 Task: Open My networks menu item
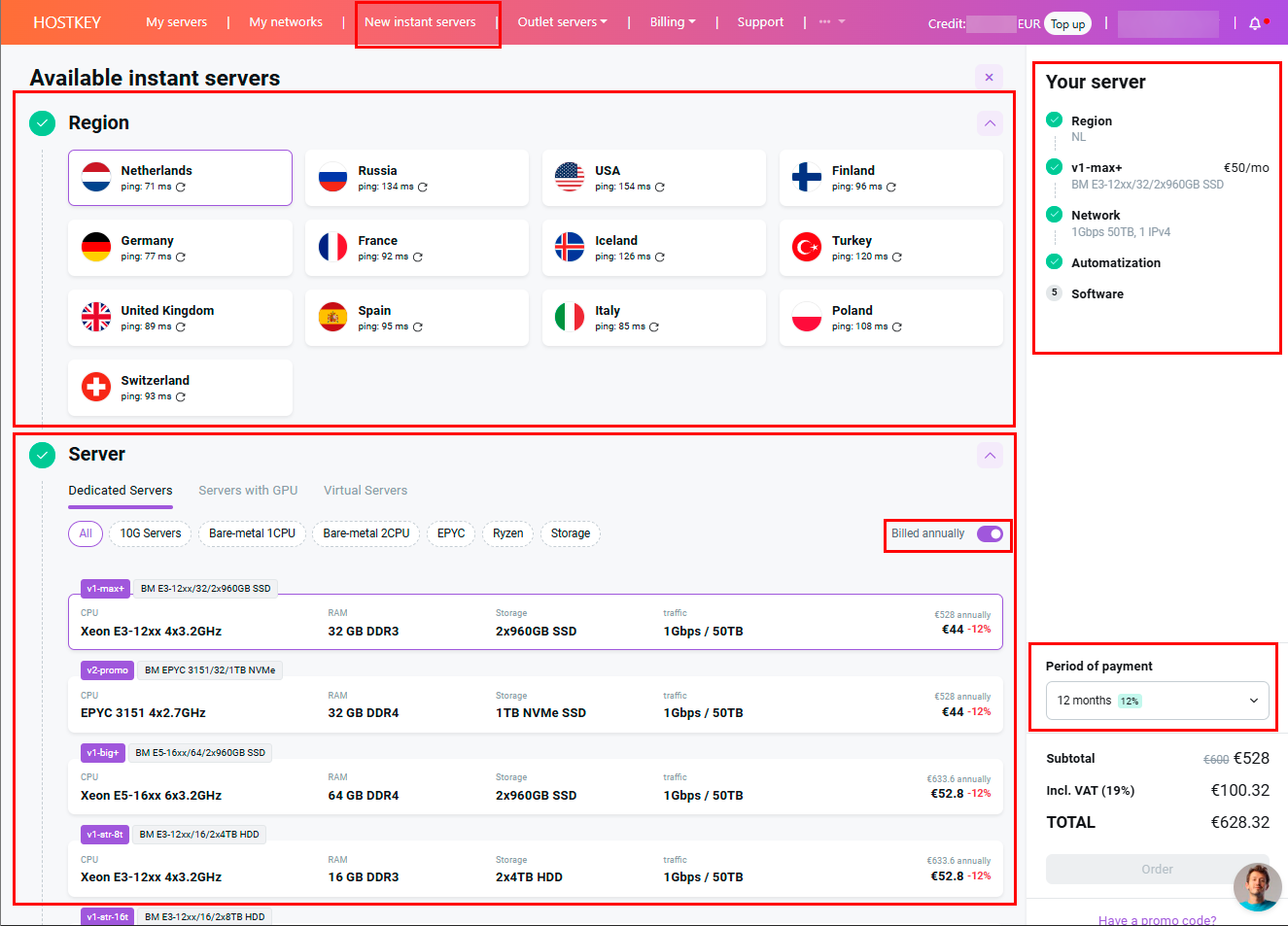(x=286, y=22)
